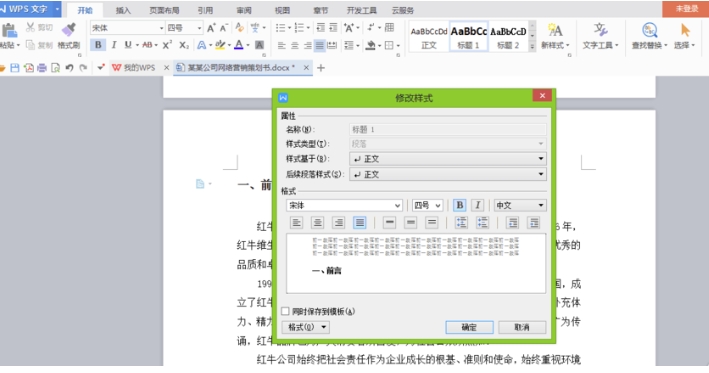This screenshot has width=709, height=373.
Task: Switch to 开发工具 ribbon tab
Action: pyautogui.click(x=362, y=10)
